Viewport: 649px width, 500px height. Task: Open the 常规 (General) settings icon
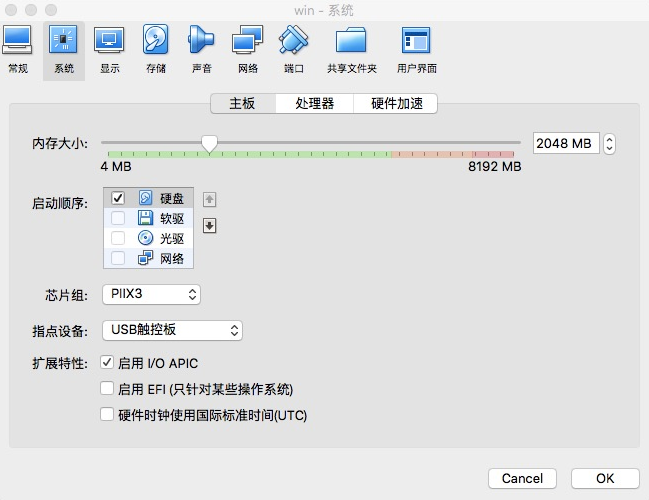point(17,50)
